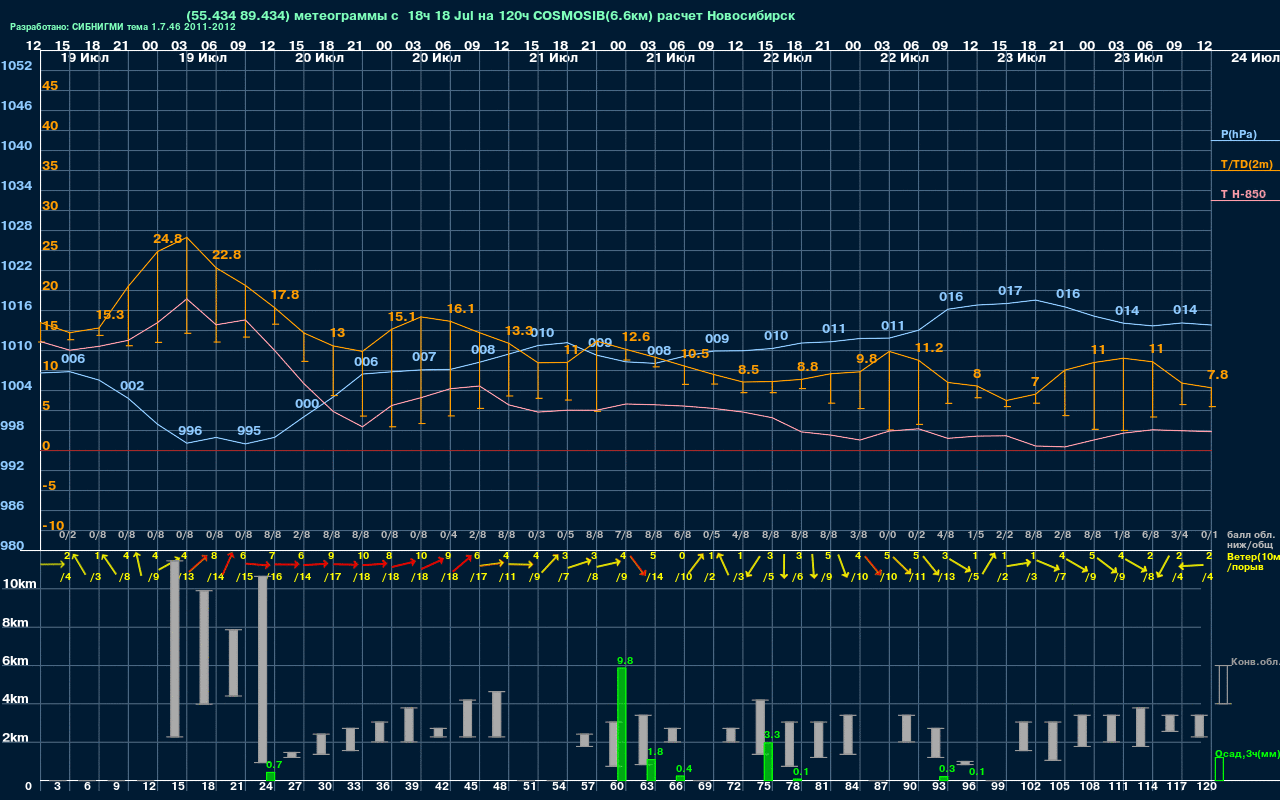The width and height of the screenshot is (1280, 800).
Task: Click the 17.8 temperature value
Action: [x=285, y=295]
